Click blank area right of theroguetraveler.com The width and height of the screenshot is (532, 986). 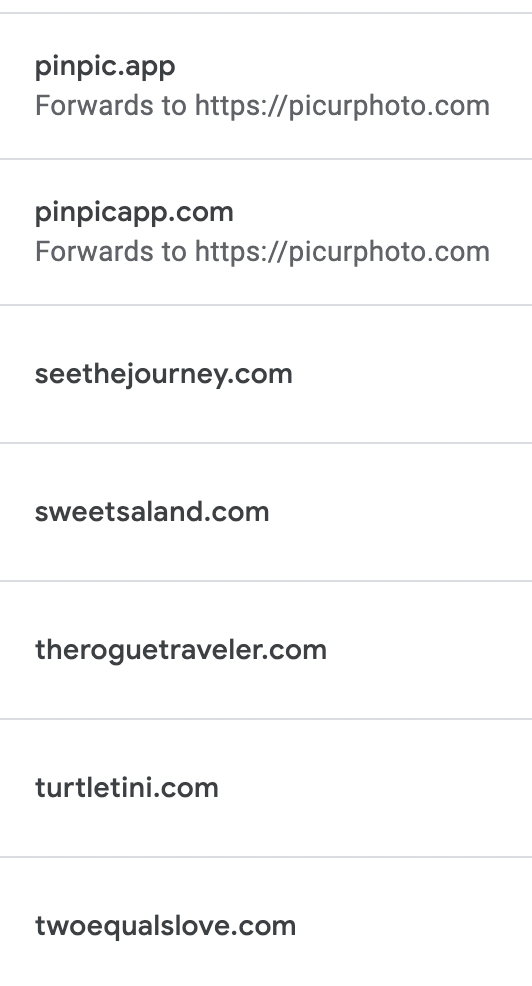(429, 650)
